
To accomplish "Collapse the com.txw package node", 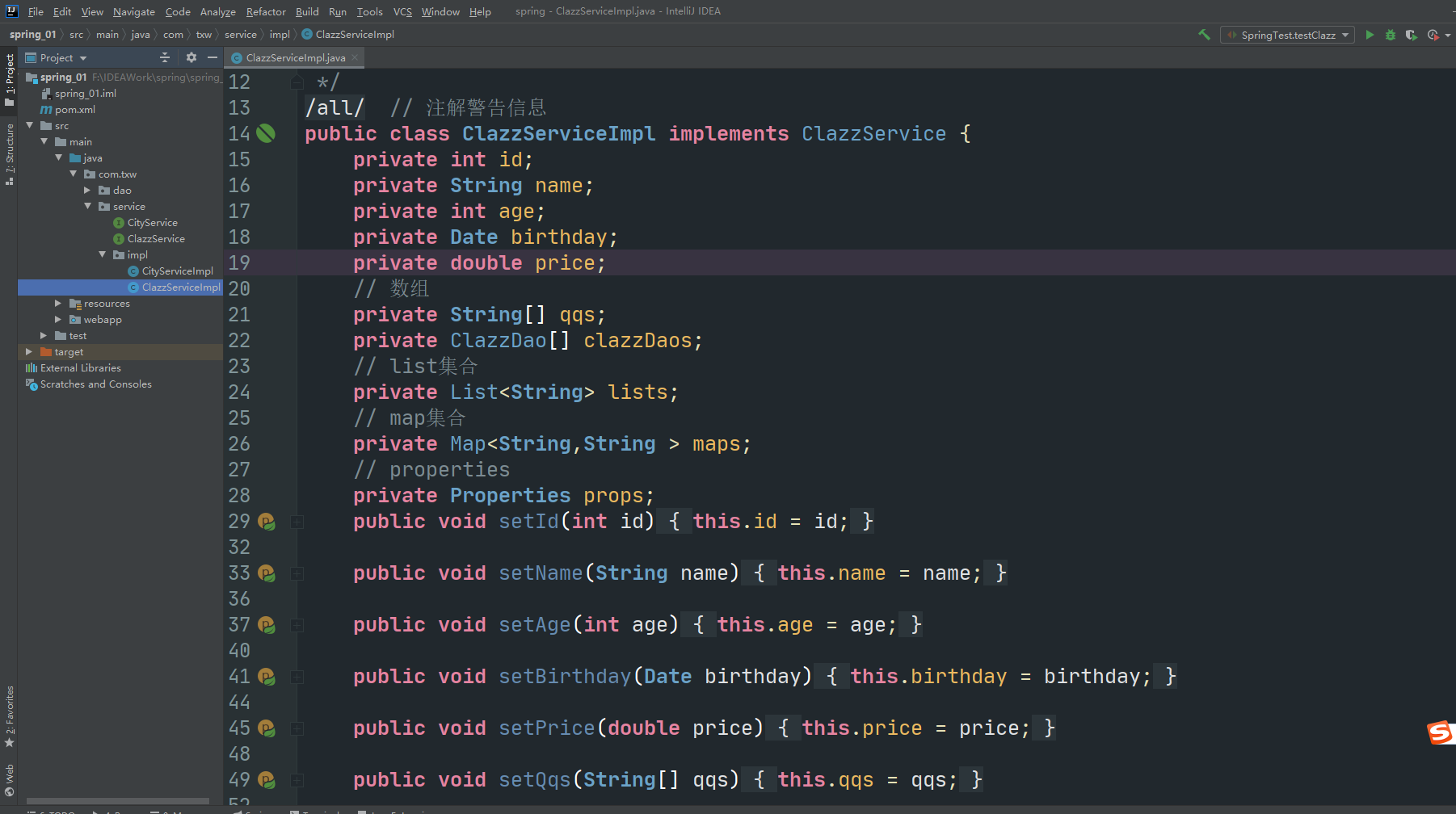I will click(x=74, y=174).
